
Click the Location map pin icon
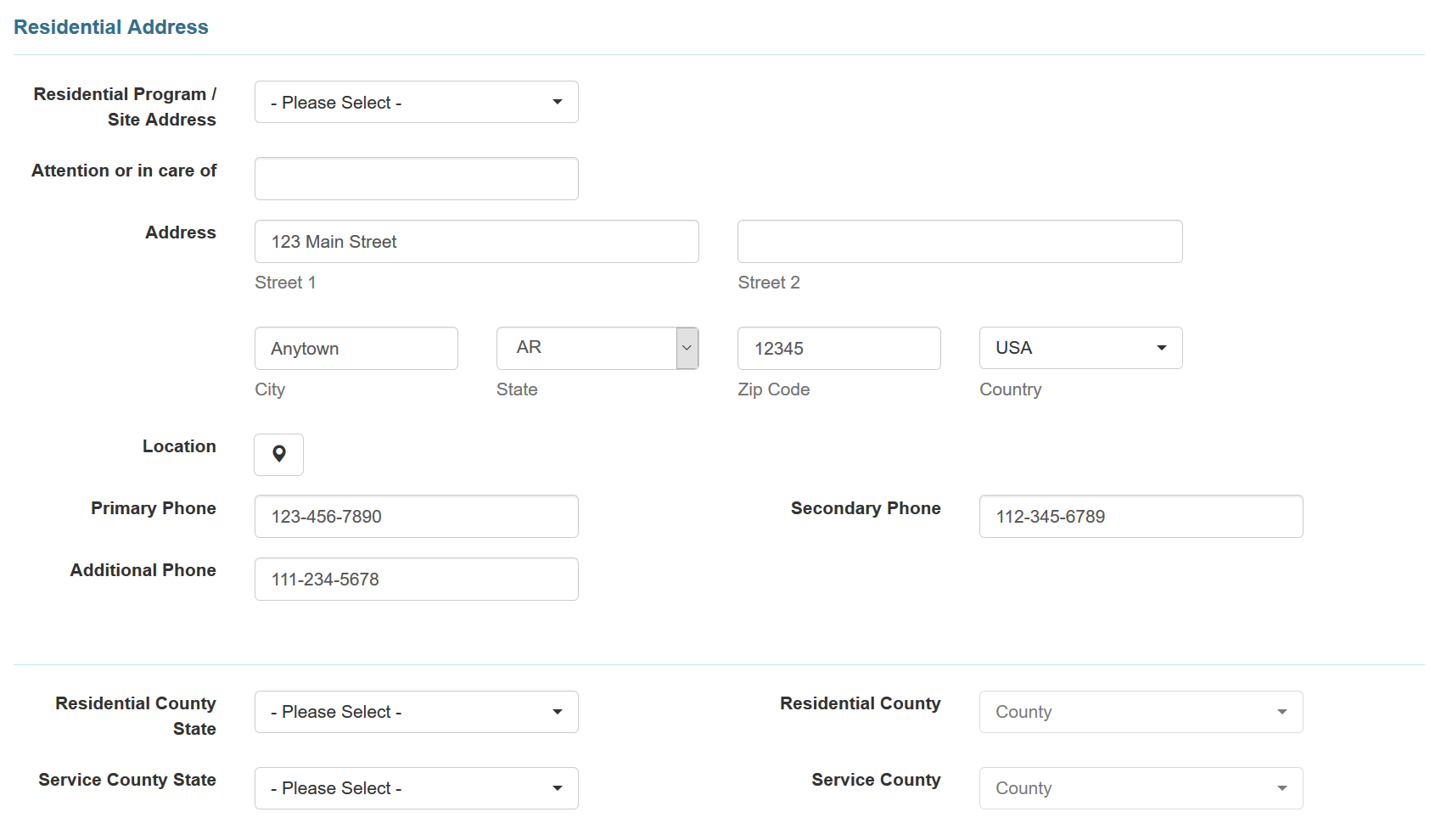pos(278,454)
